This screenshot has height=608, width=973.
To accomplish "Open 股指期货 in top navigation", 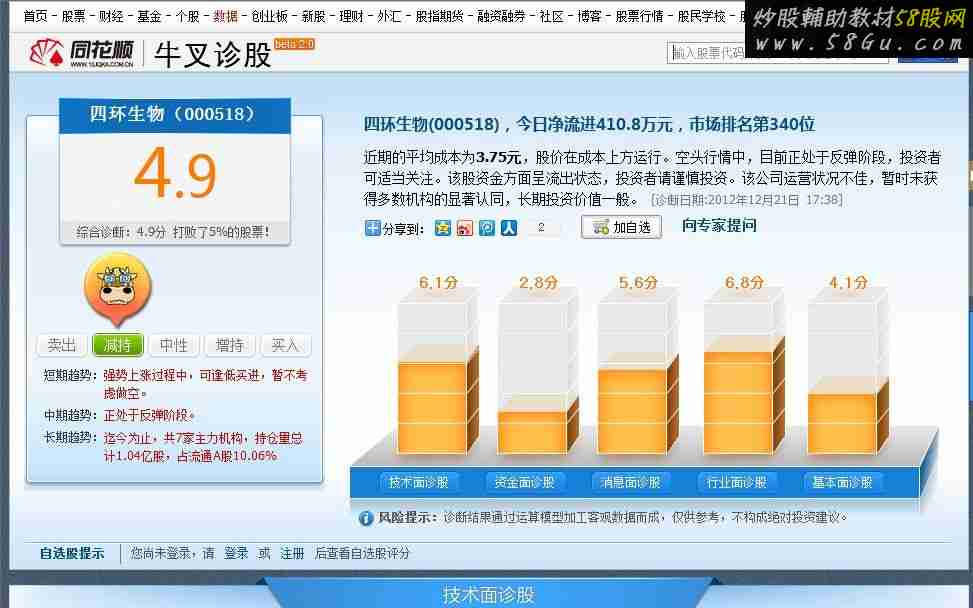I will (439, 17).
